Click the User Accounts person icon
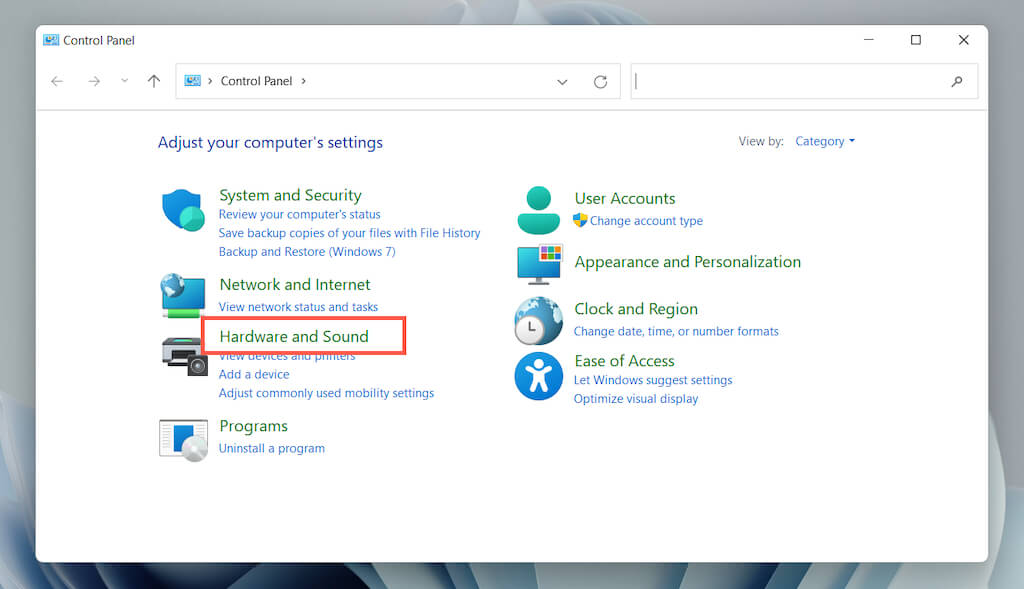 click(x=538, y=210)
